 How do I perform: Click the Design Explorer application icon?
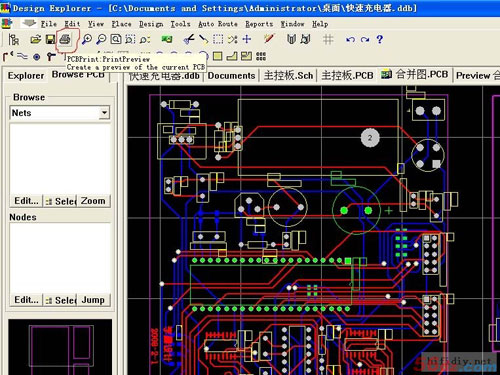5,8
